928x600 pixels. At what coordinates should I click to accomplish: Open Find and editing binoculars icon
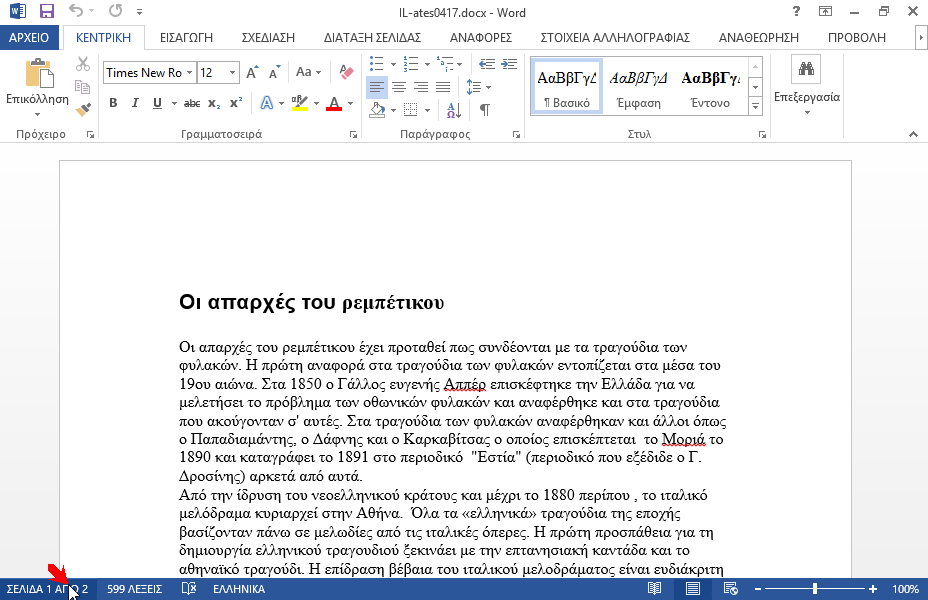point(806,69)
